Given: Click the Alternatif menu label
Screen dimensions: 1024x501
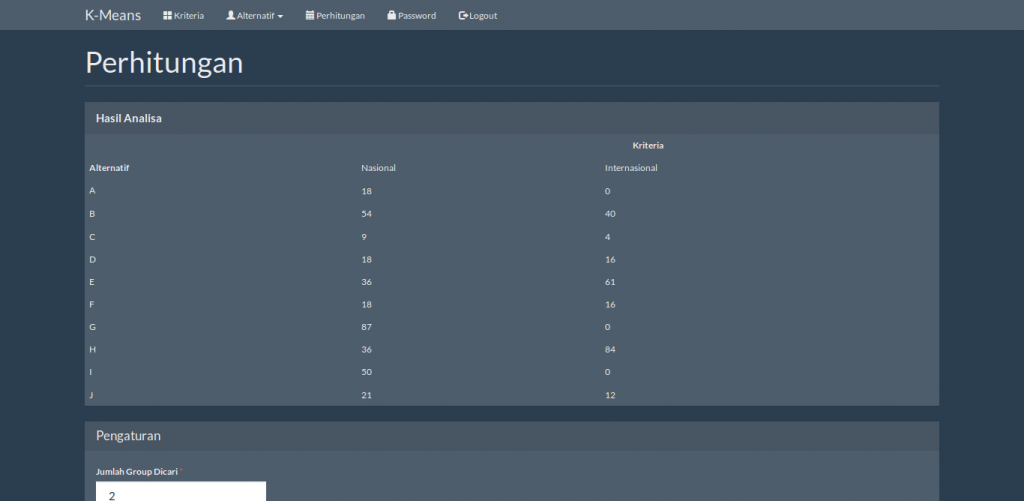Looking at the screenshot, I should tap(255, 16).
